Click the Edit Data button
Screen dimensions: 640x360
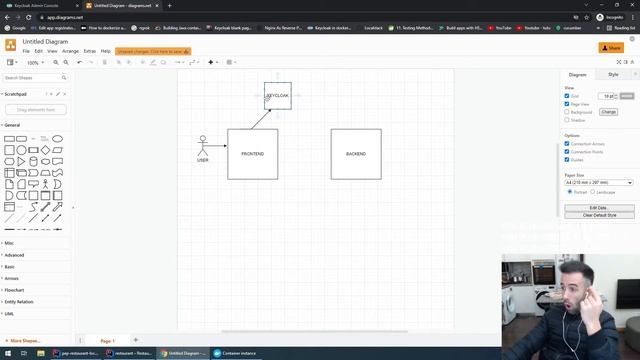pyautogui.click(x=599, y=208)
